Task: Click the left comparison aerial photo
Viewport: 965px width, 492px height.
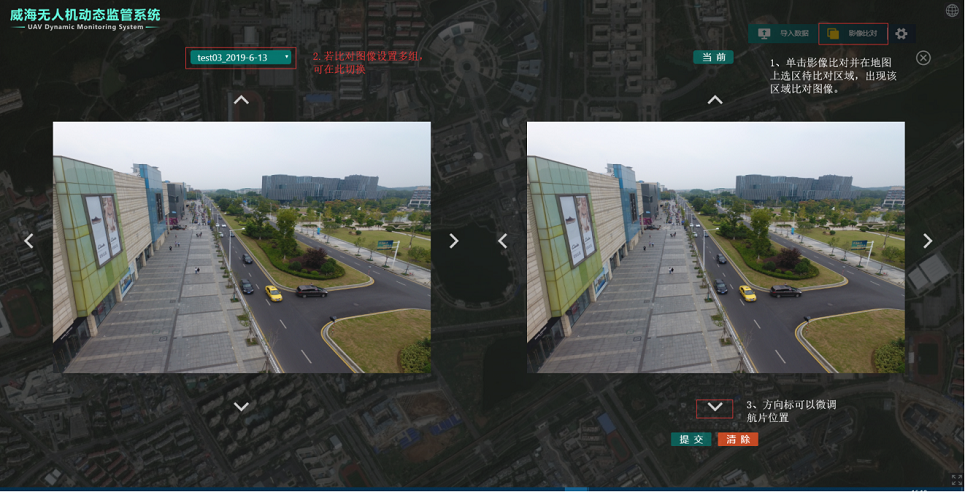Action: (241, 247)
